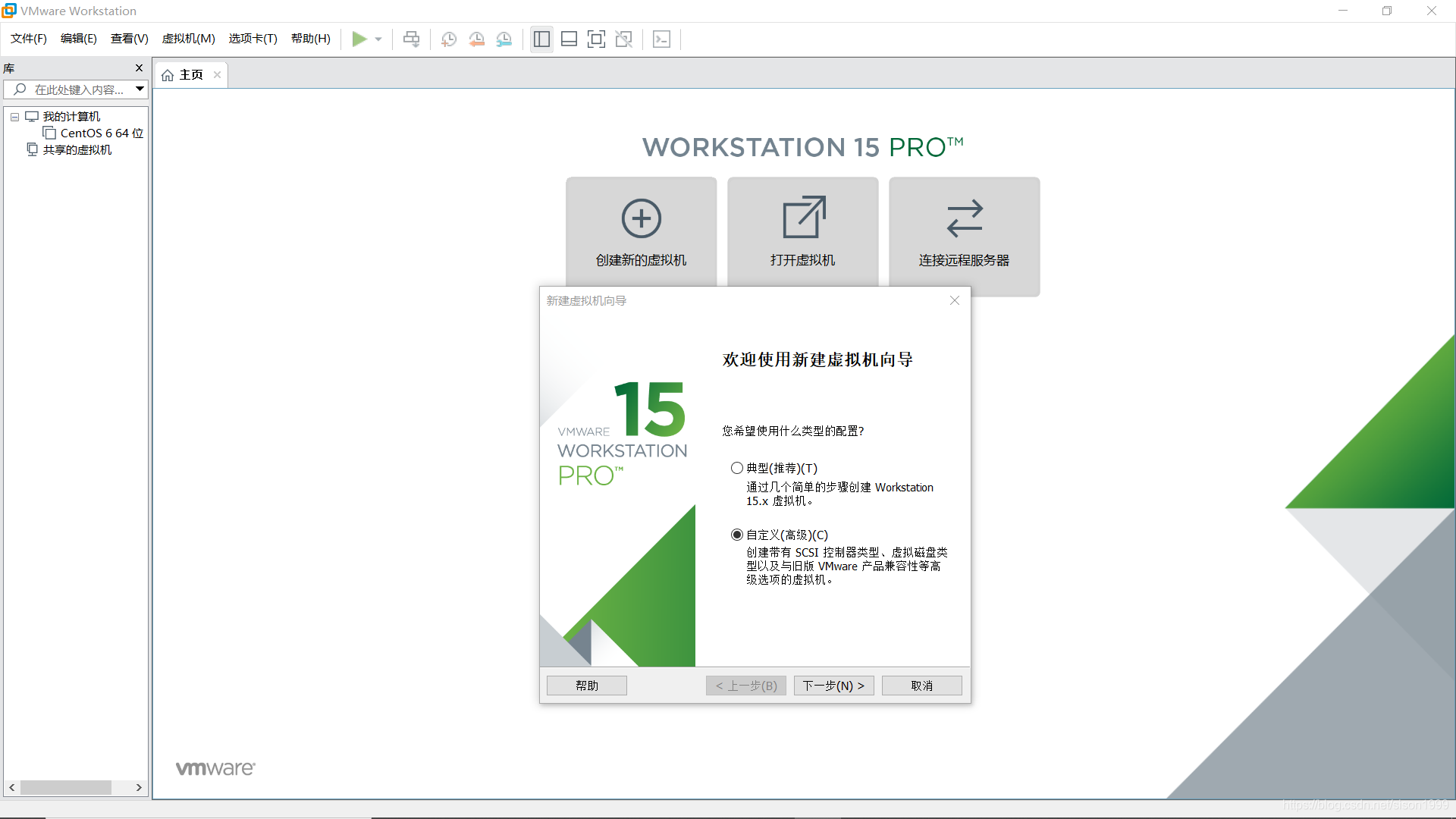Screen dimensions: 1456x819
Task: Close the 库 library panel
Action: 139,68
